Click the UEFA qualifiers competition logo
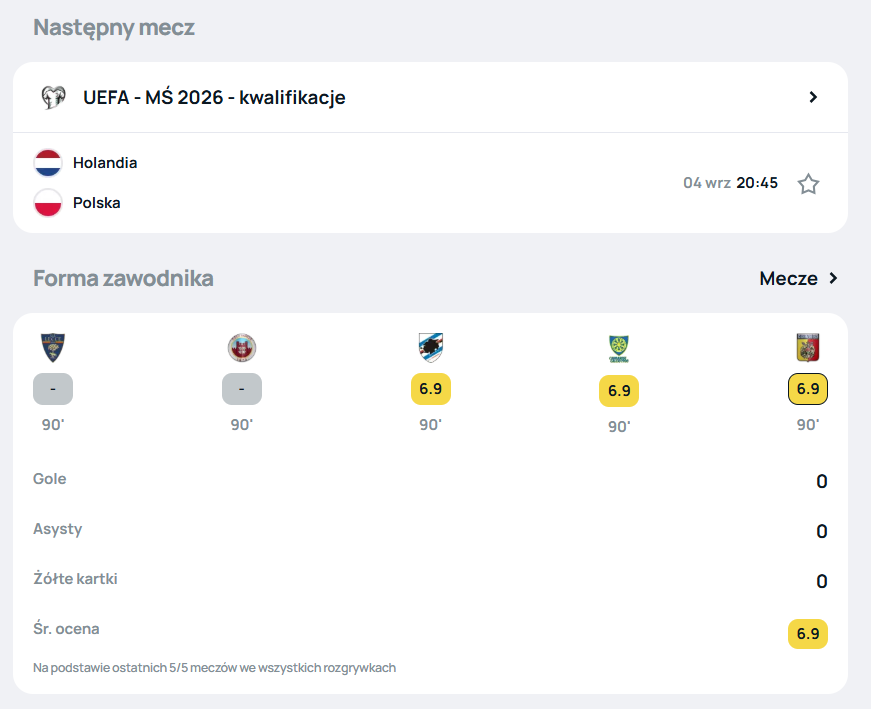This screenshot has height=709, width=871. (x=53, y=97)
